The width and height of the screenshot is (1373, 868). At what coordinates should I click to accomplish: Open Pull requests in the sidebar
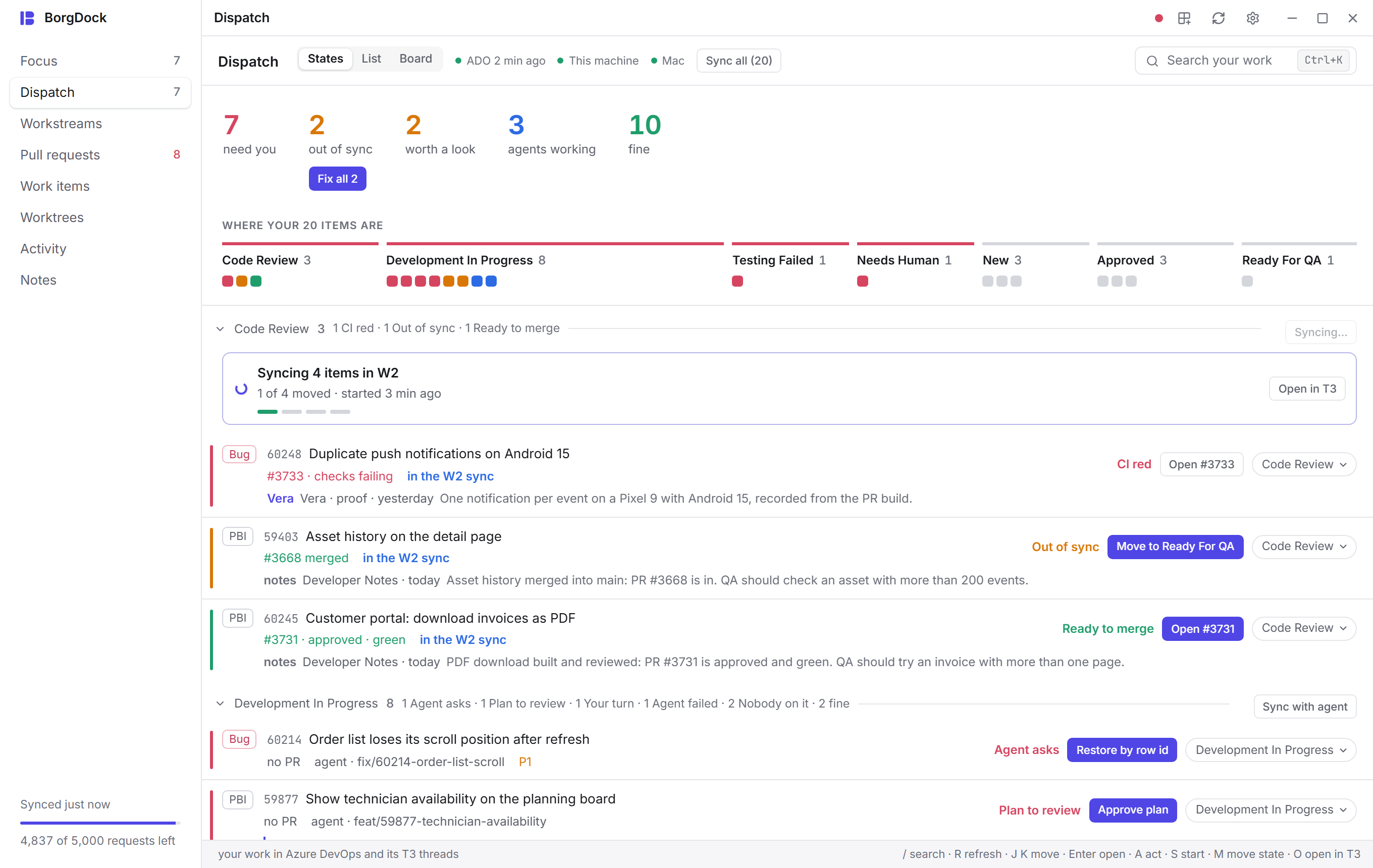click(x=100, y=155)
